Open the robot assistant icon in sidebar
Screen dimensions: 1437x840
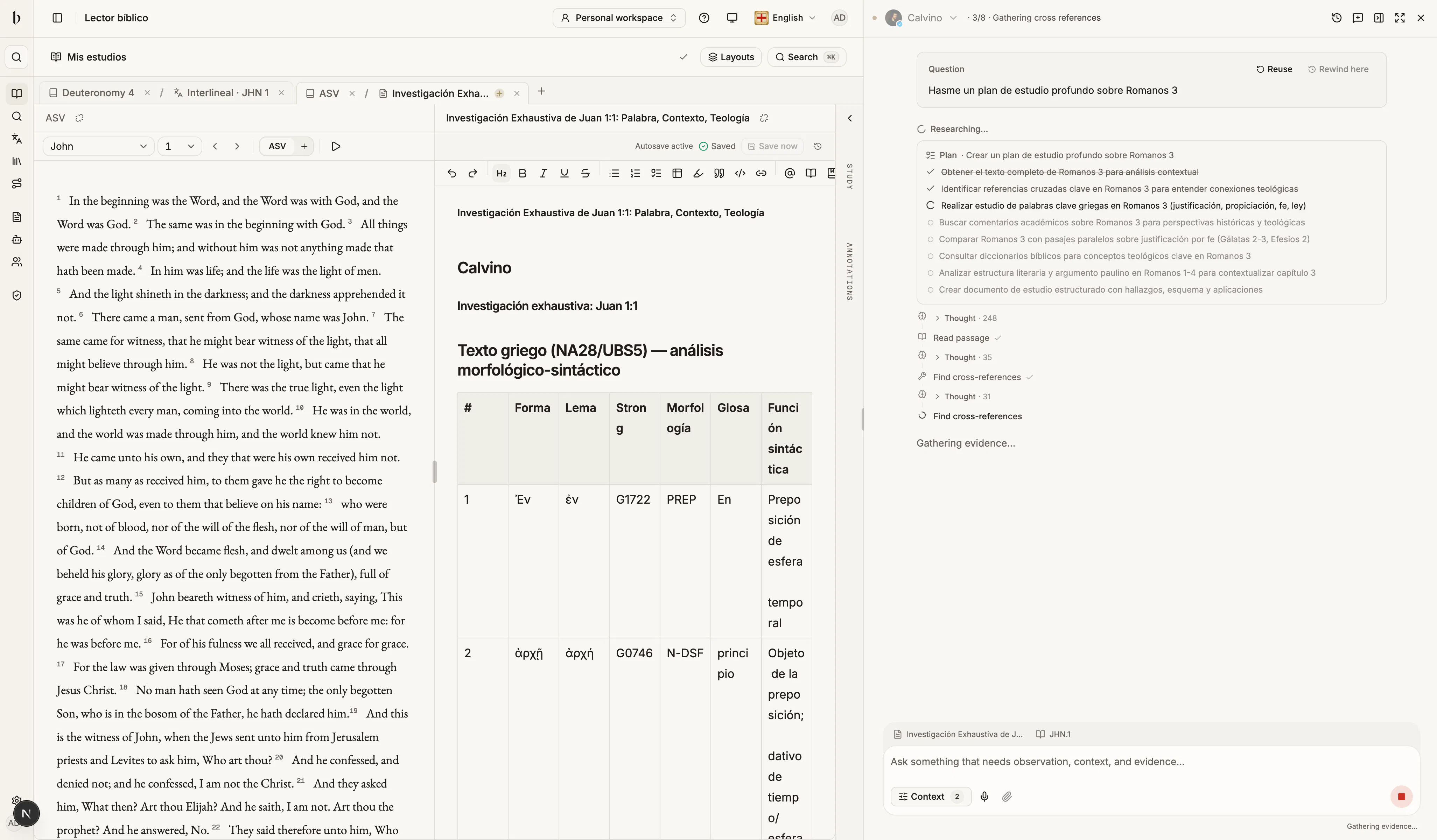[16, 239]
